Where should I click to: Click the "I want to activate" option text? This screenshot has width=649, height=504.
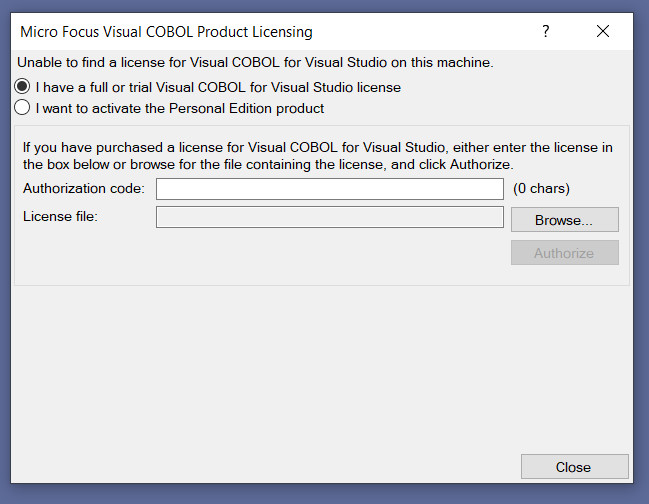180,107
